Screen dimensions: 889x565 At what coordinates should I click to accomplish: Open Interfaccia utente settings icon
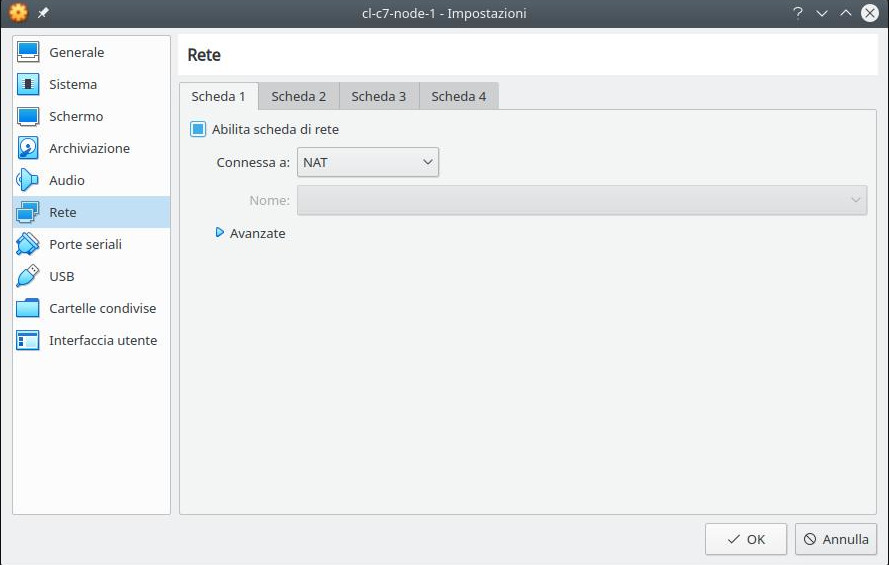[x=28, y=340]
